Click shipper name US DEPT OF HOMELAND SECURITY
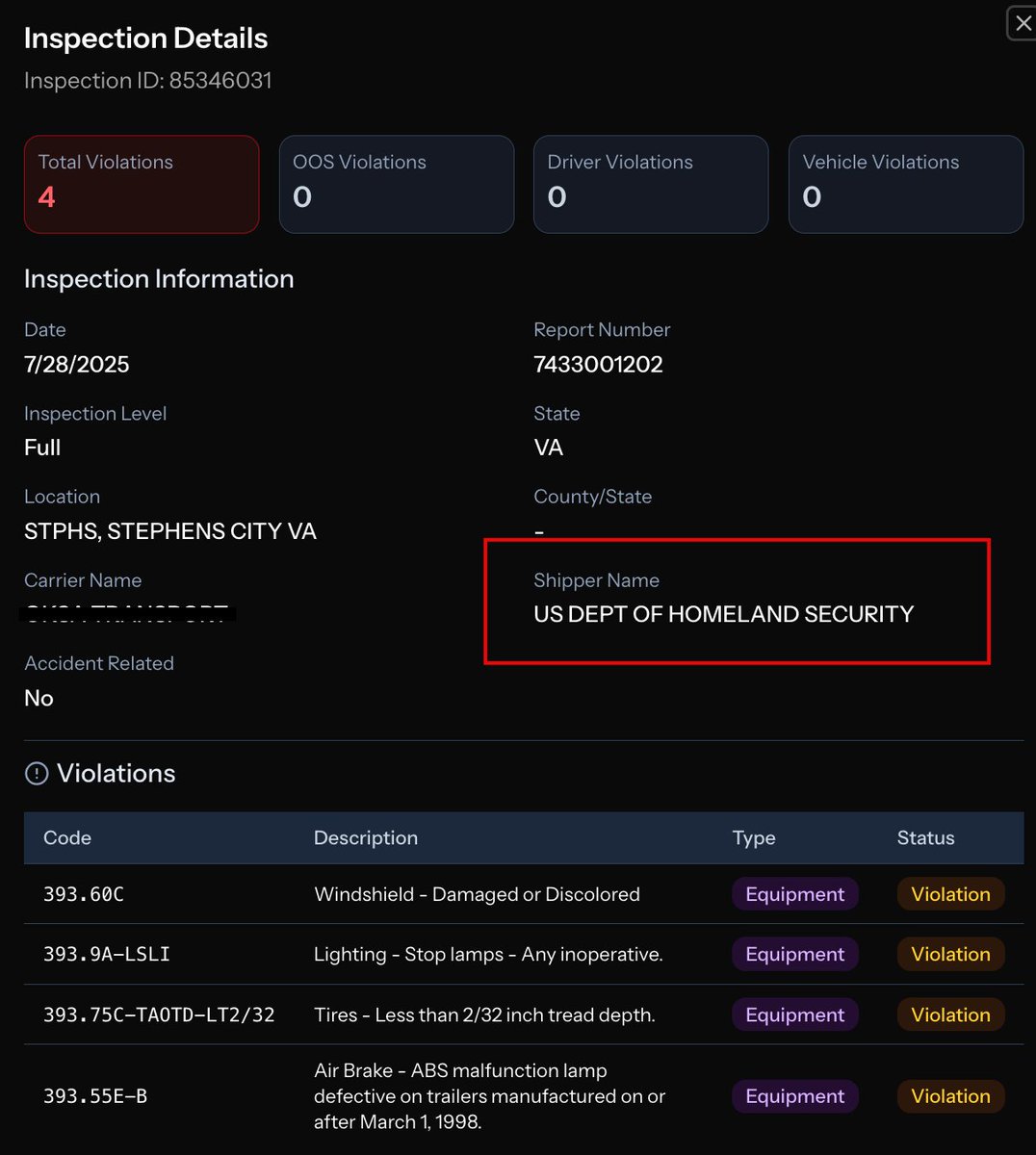 click(724, 614)
